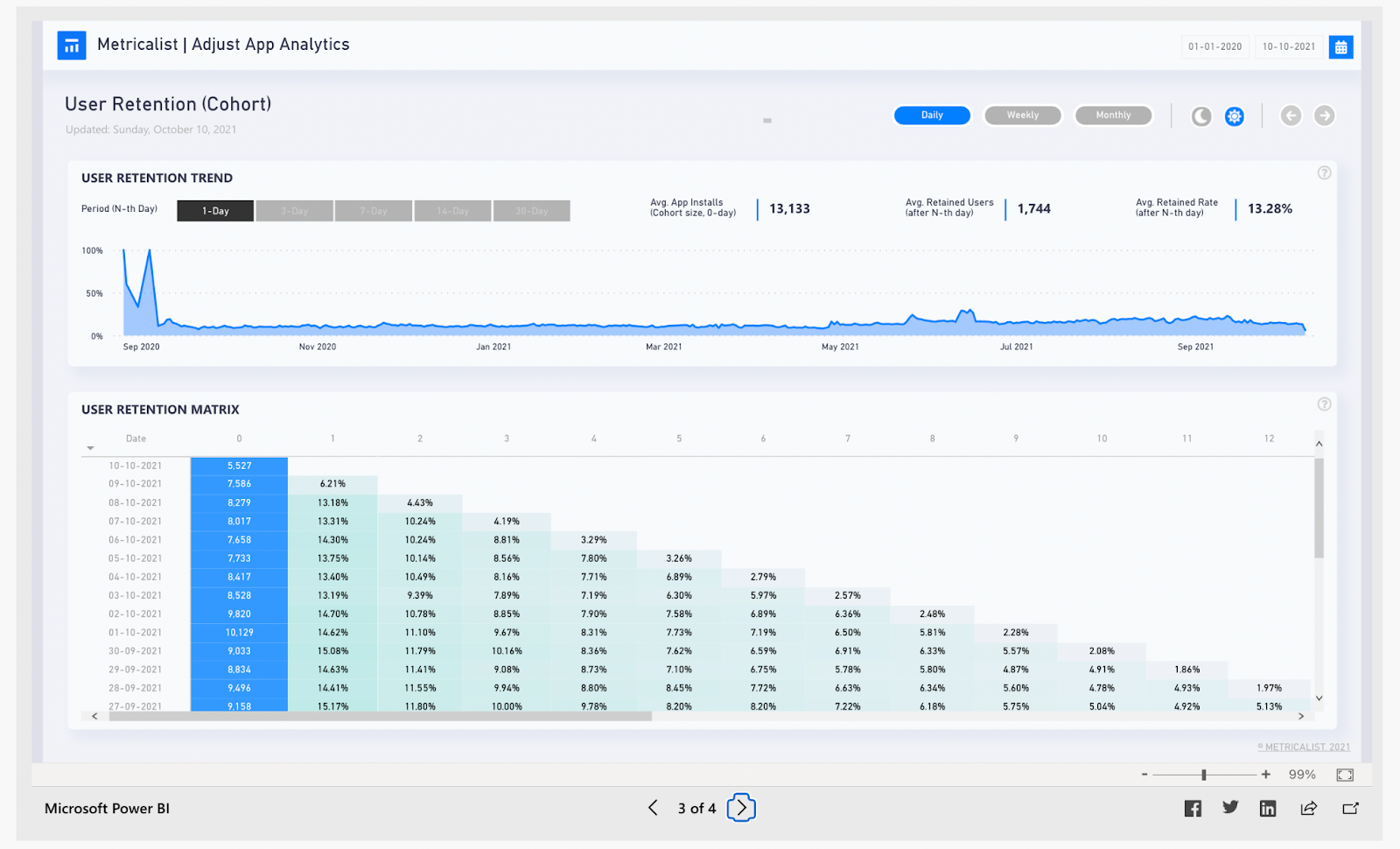Screen dimensions: 1400x849
Task: Enter full screen mode
Action: (x=1345, y=774)
